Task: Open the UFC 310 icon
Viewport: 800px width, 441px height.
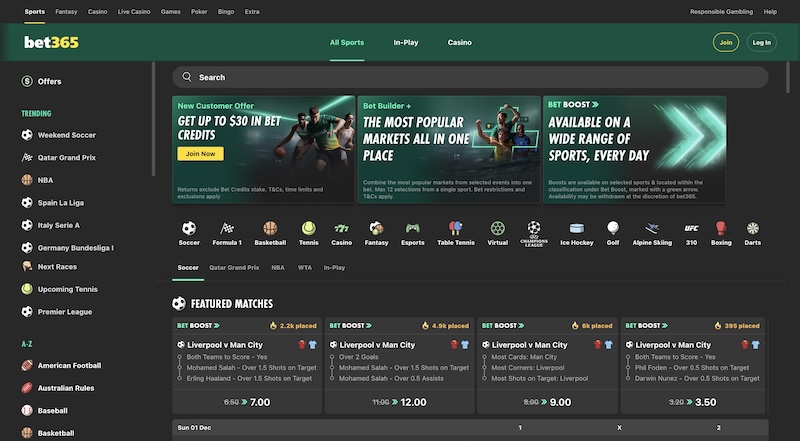Action: tap(691, 228)
